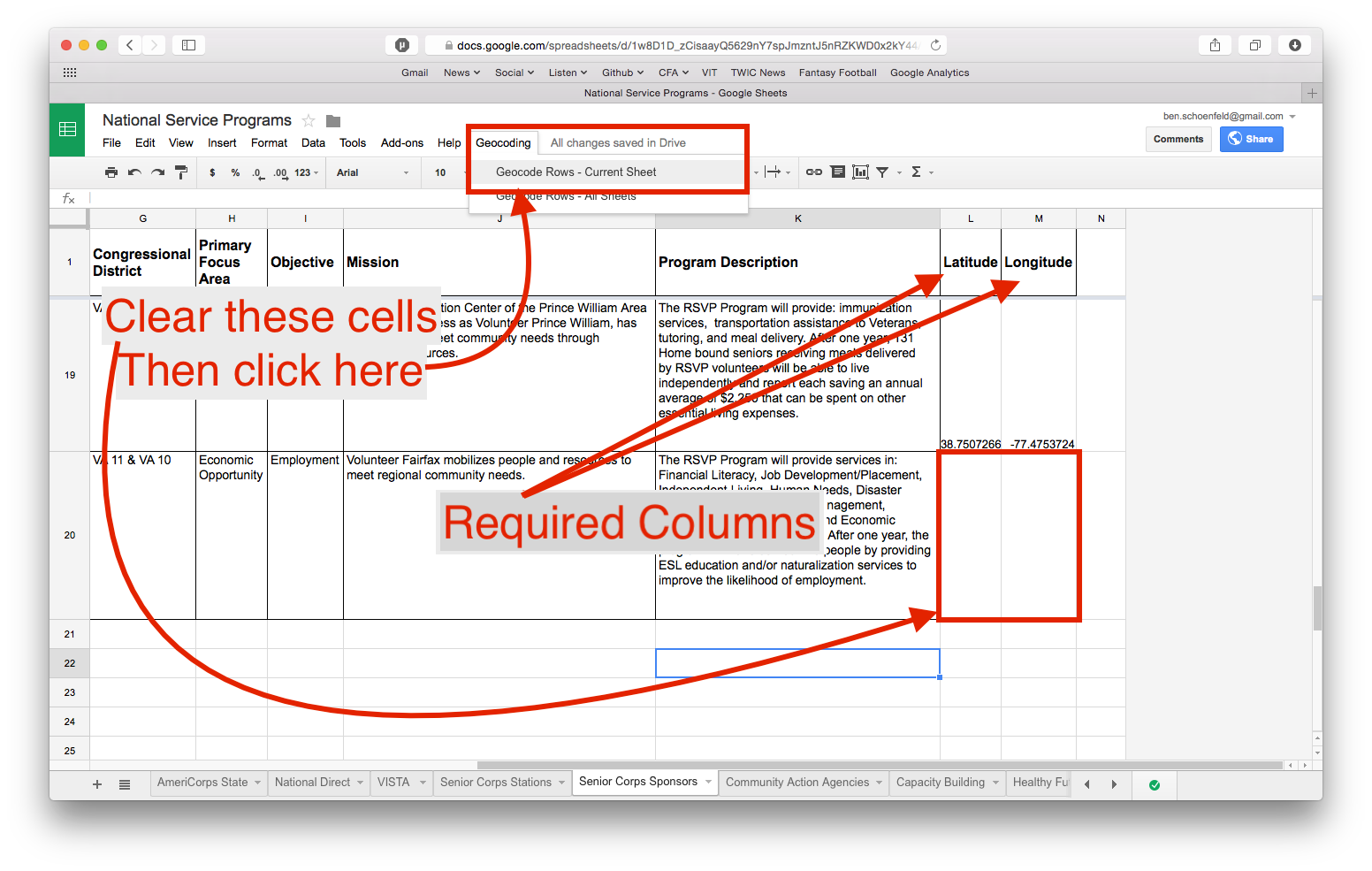Show all sheets list icon
Viewport: 1372px width, 871px height.
point(125,784)
